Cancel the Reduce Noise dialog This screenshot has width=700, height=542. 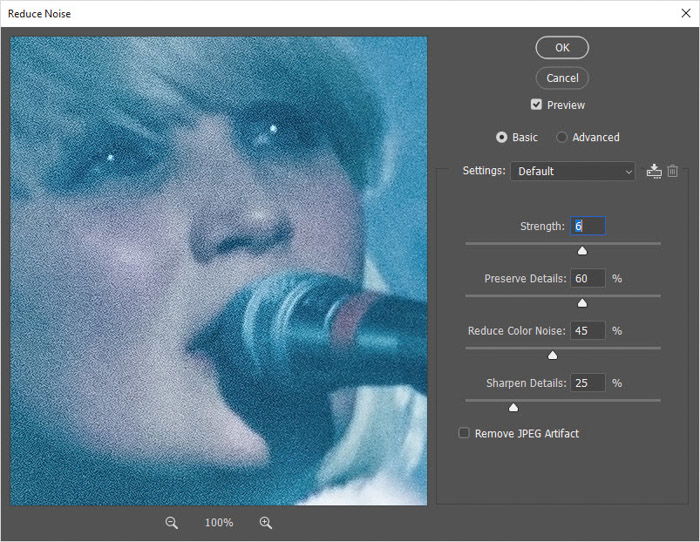[562, 78]
